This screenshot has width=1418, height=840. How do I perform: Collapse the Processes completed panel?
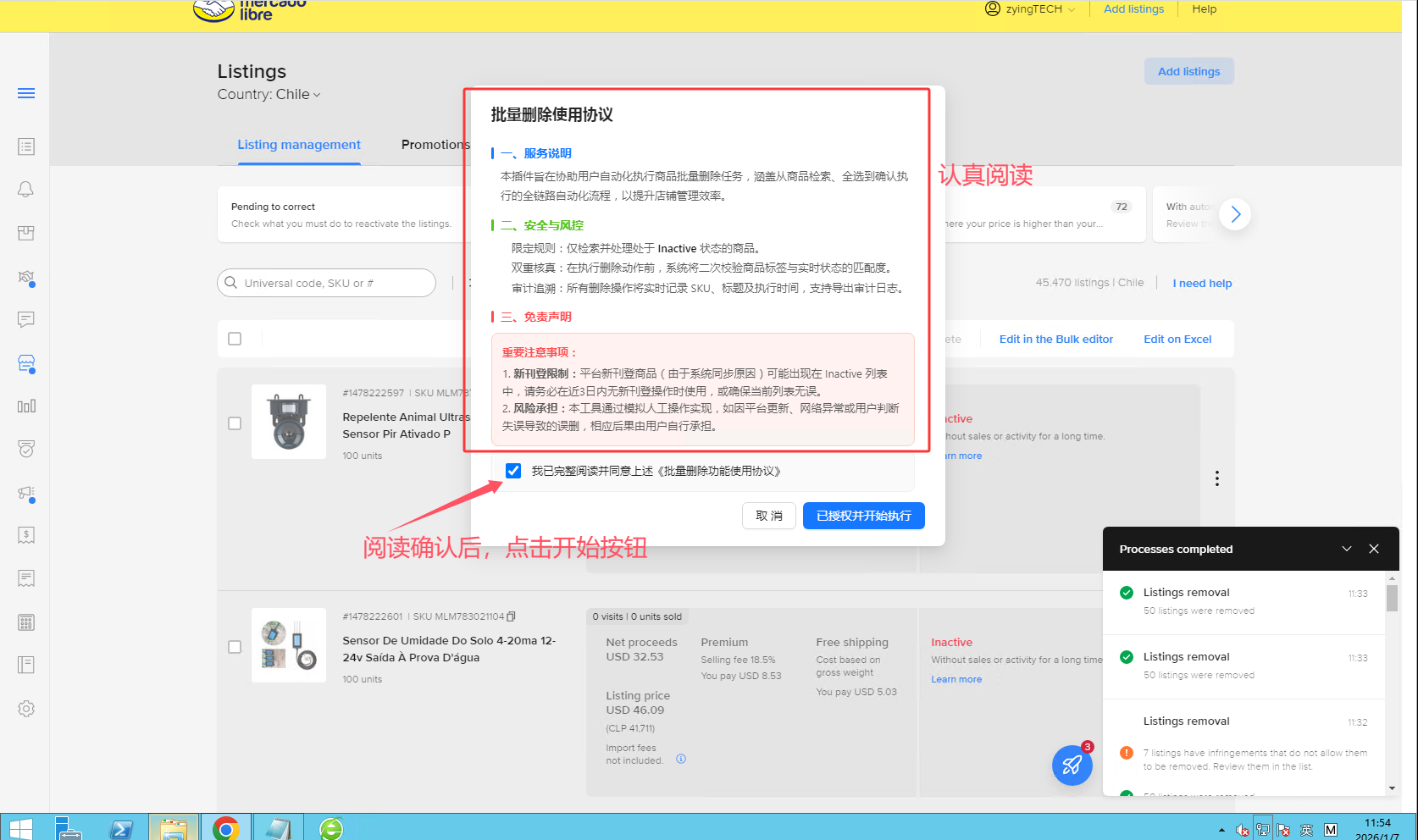pos(1346,549)
